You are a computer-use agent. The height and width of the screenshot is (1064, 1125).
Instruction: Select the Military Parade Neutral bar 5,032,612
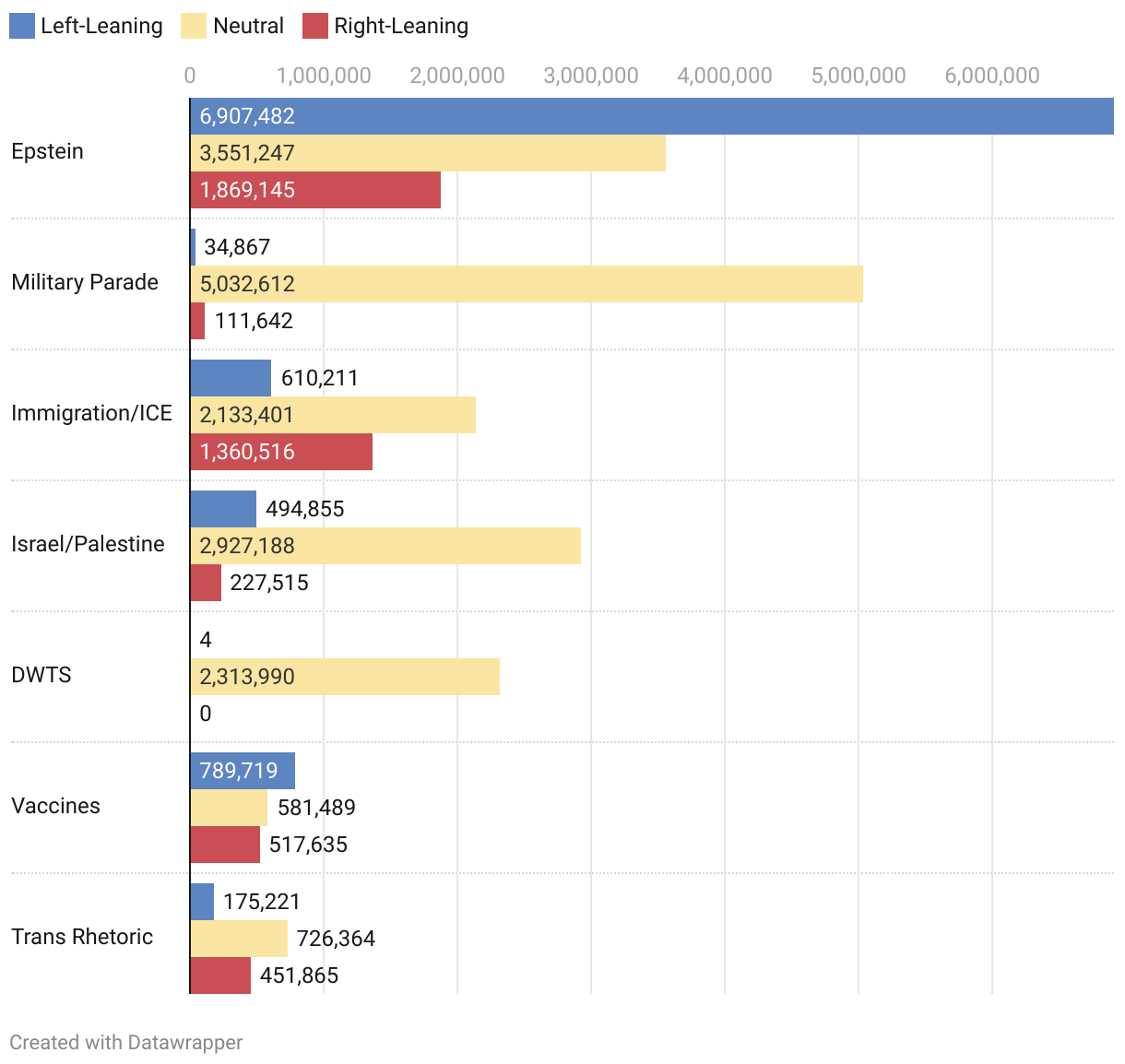[x=527, y=284]
